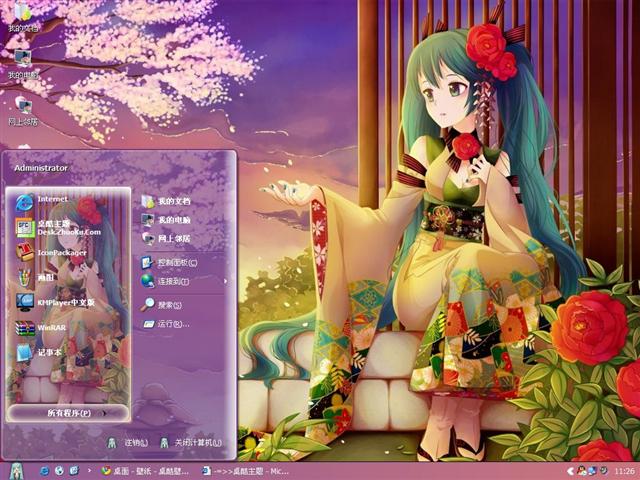Open 我的电脑 desktop icon
This screenshot has height=480, width=640.
point(23,63)
